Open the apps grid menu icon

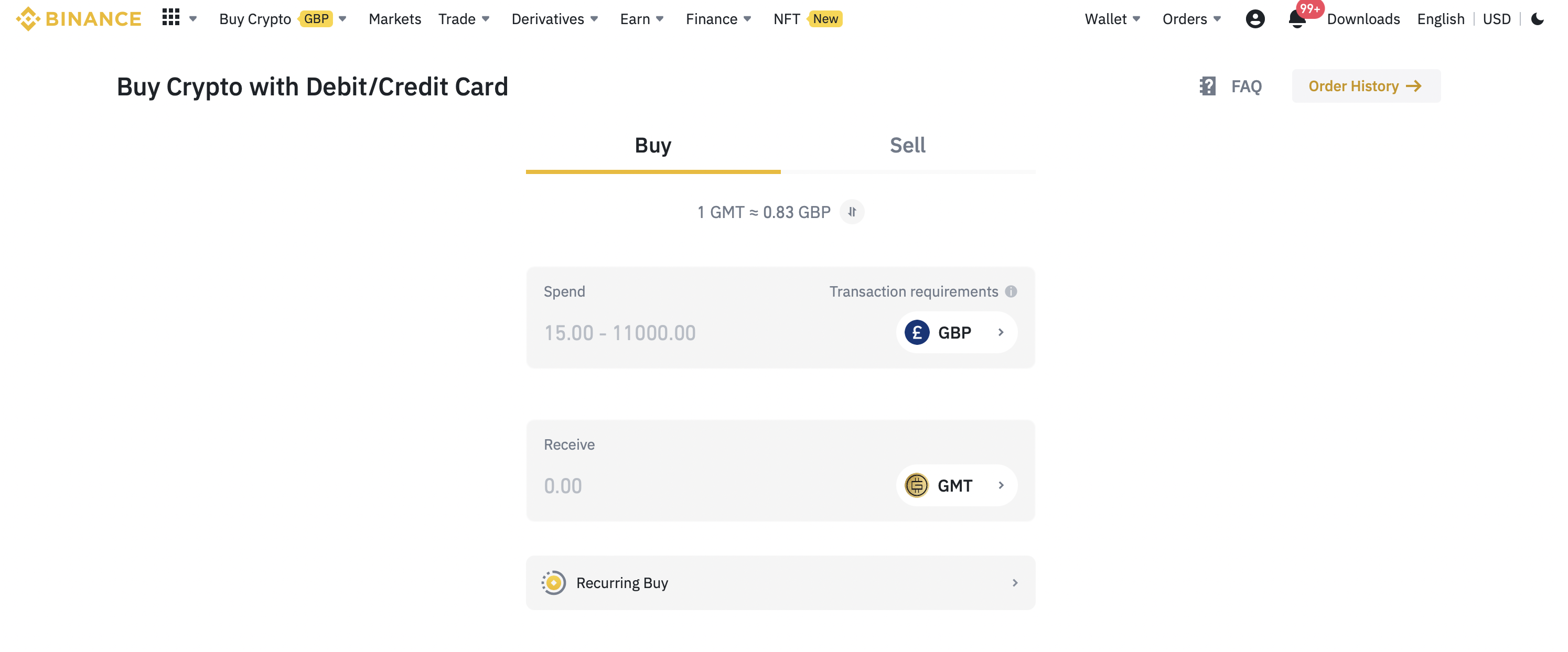(x=171, y=18)
